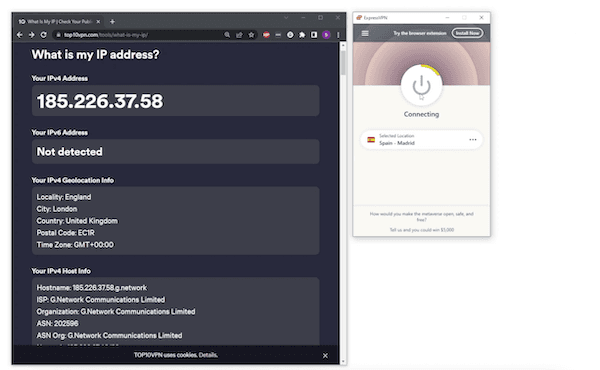600x370 pixels.
Task: Click the Spain flag icon
Action: [x=371, y=140]
